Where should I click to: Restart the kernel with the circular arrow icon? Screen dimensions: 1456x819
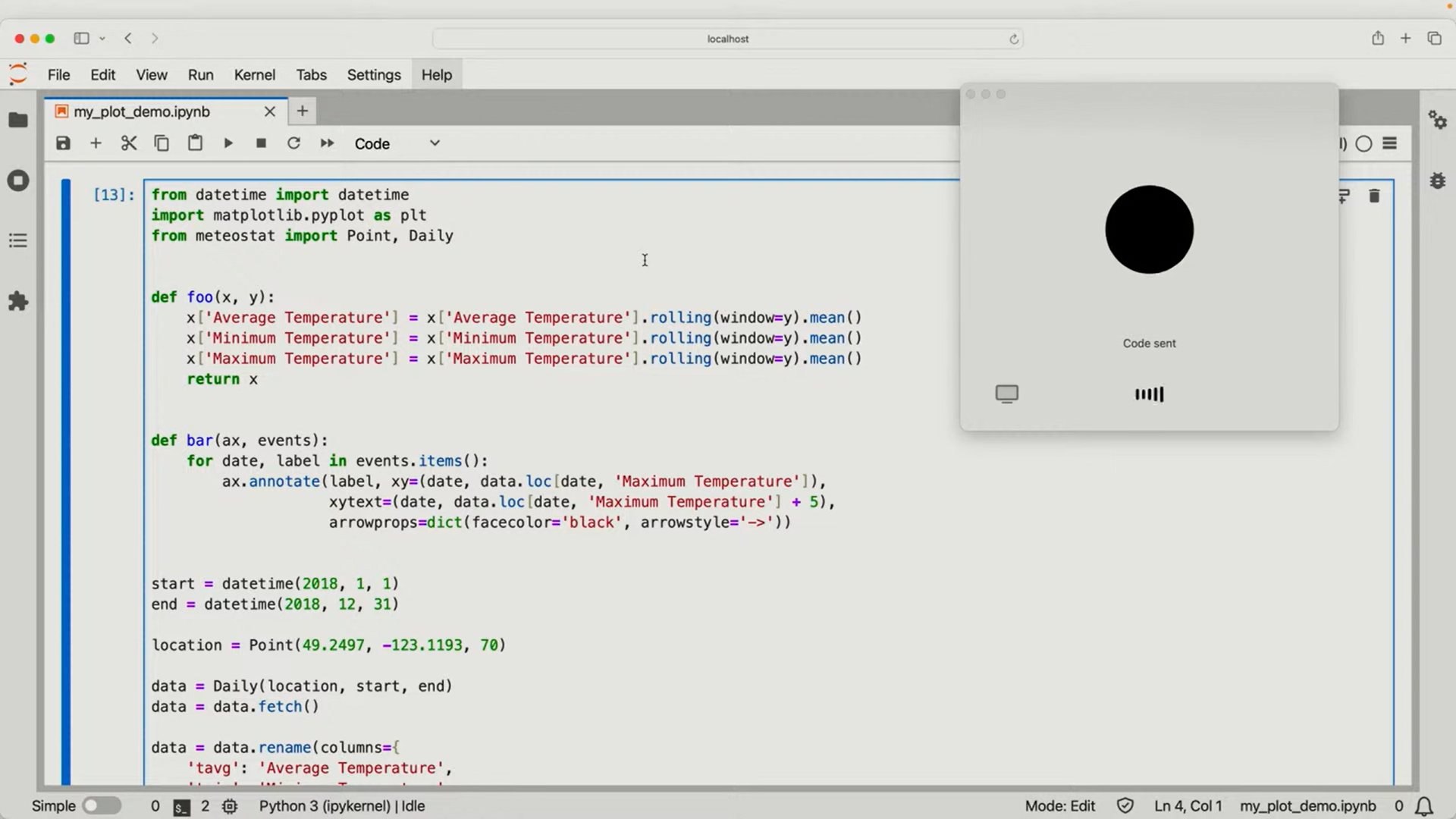(293, 143)
